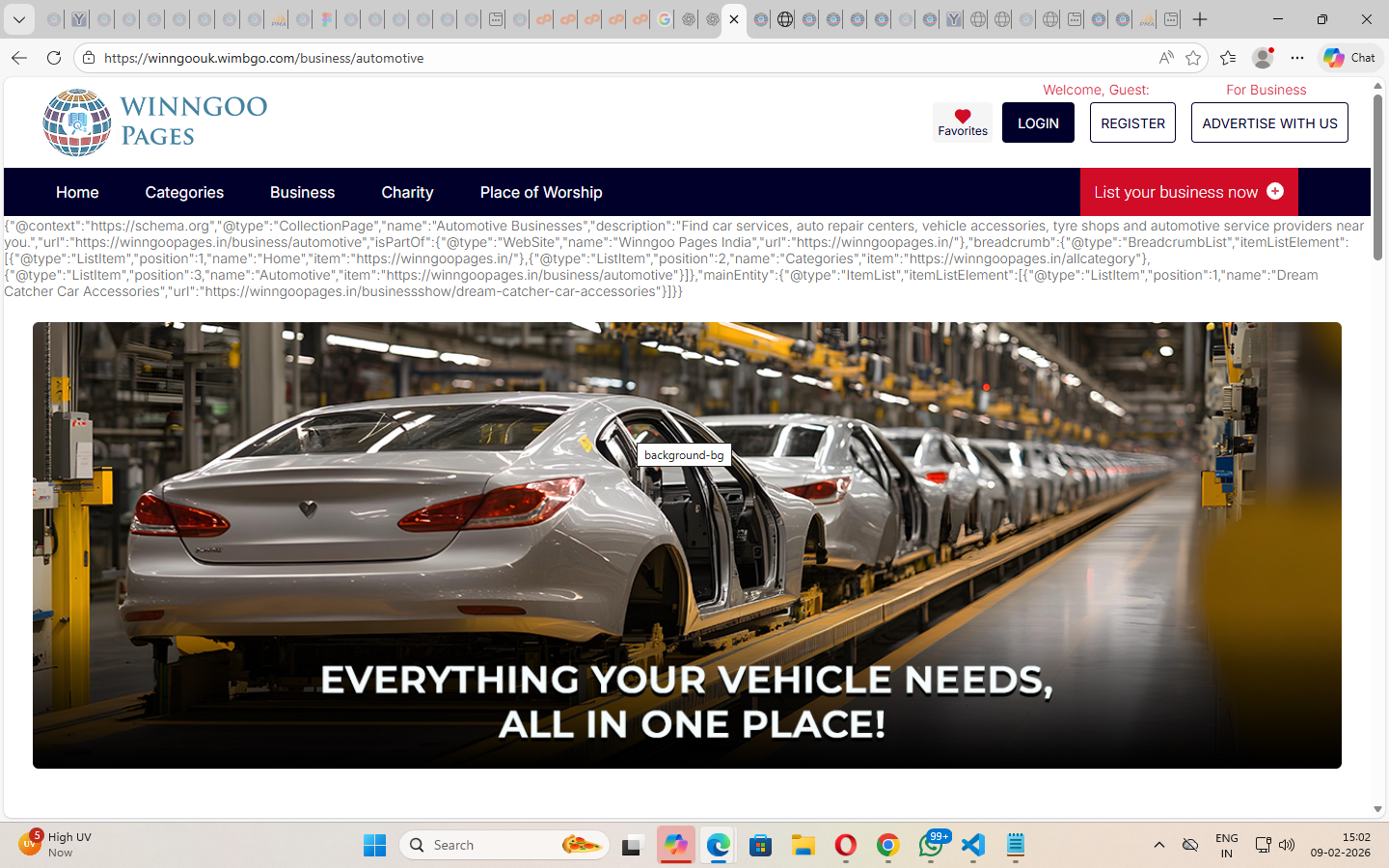Open the Copilot Chat button

[x=1349, y=58]
